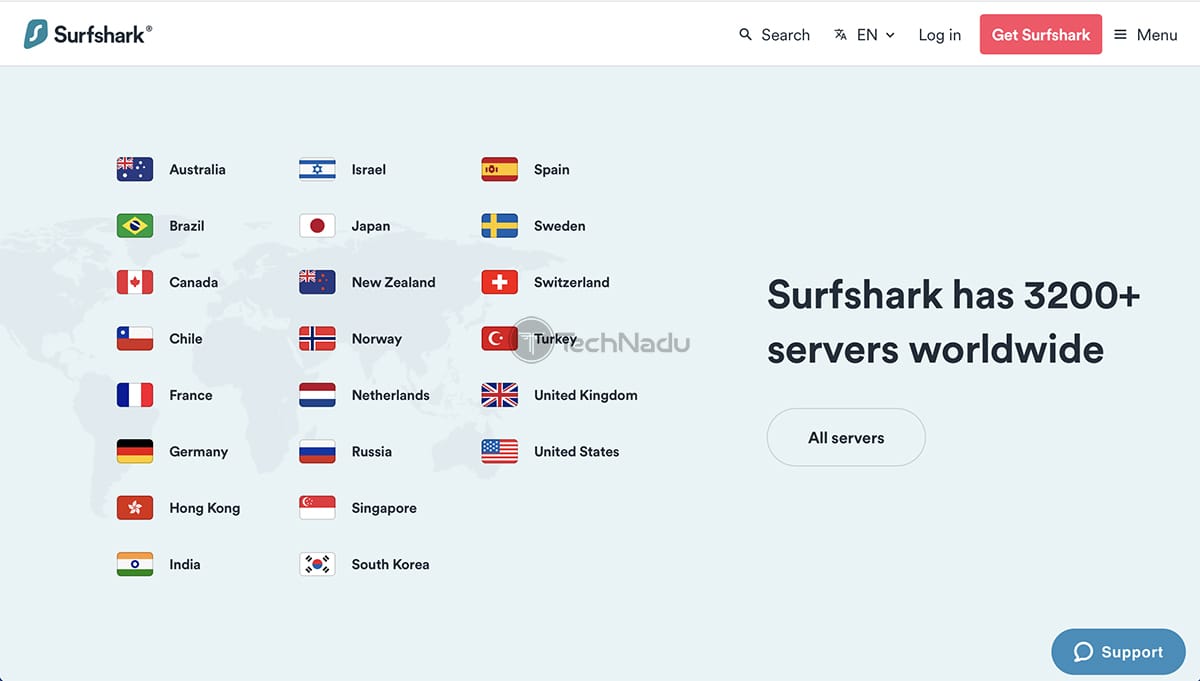This screenshot has width=1200, height=681.
Task: Click the Netherlands flag icon
Action: pos(317,395)
